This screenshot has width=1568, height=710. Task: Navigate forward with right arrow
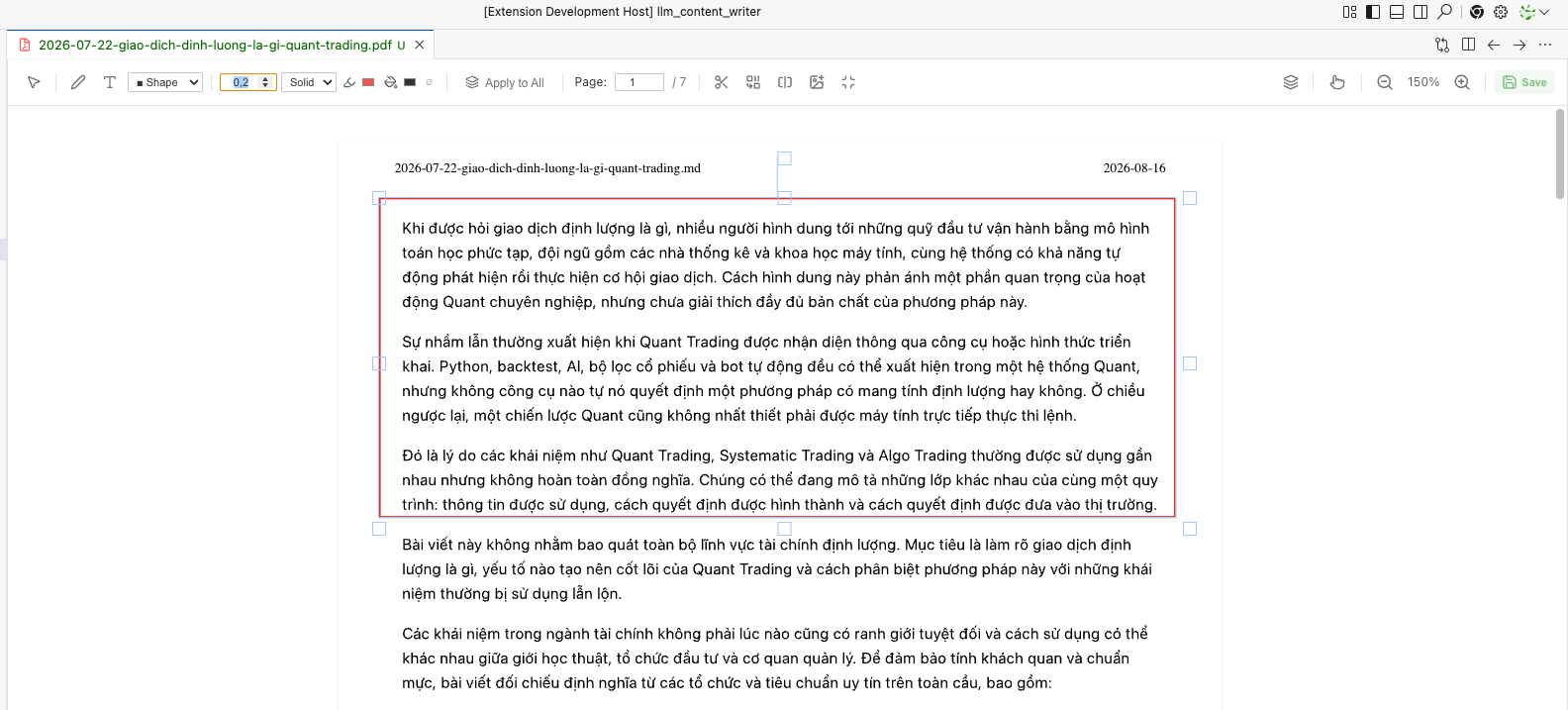pos(1519,45)
